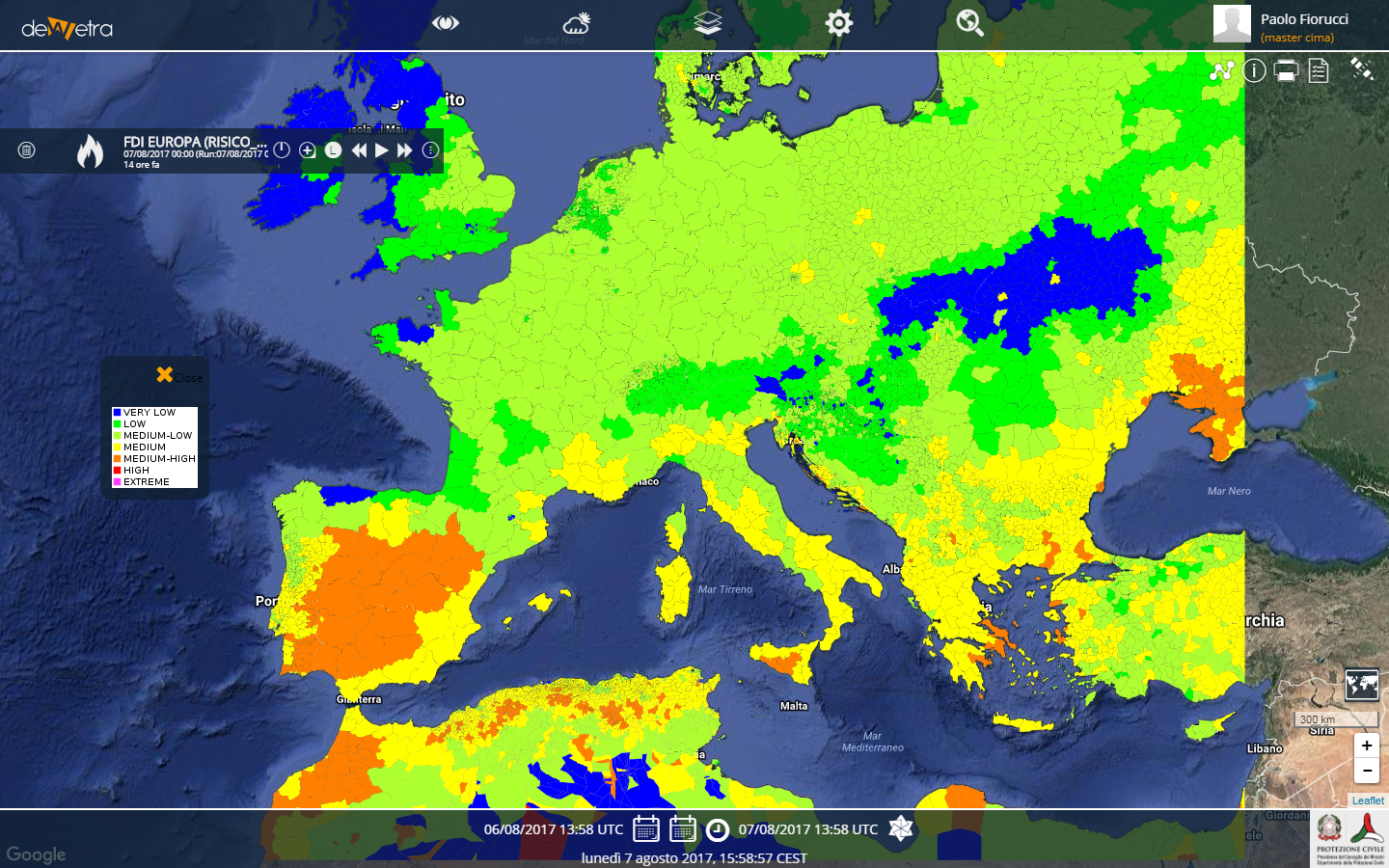Open the observations eye icon menu
This screenshot has width=1389, height=868.
pyautogui.click(x=445, y=23)
